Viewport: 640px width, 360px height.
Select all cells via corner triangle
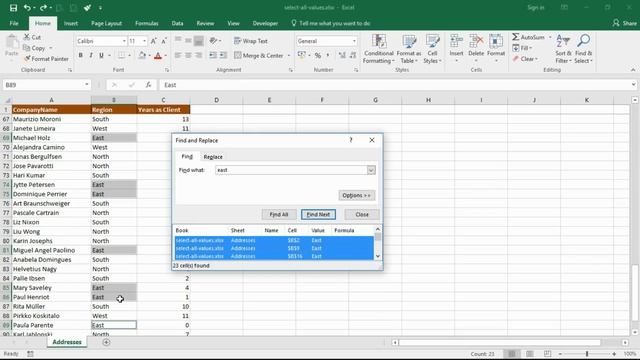click(6, 100)
